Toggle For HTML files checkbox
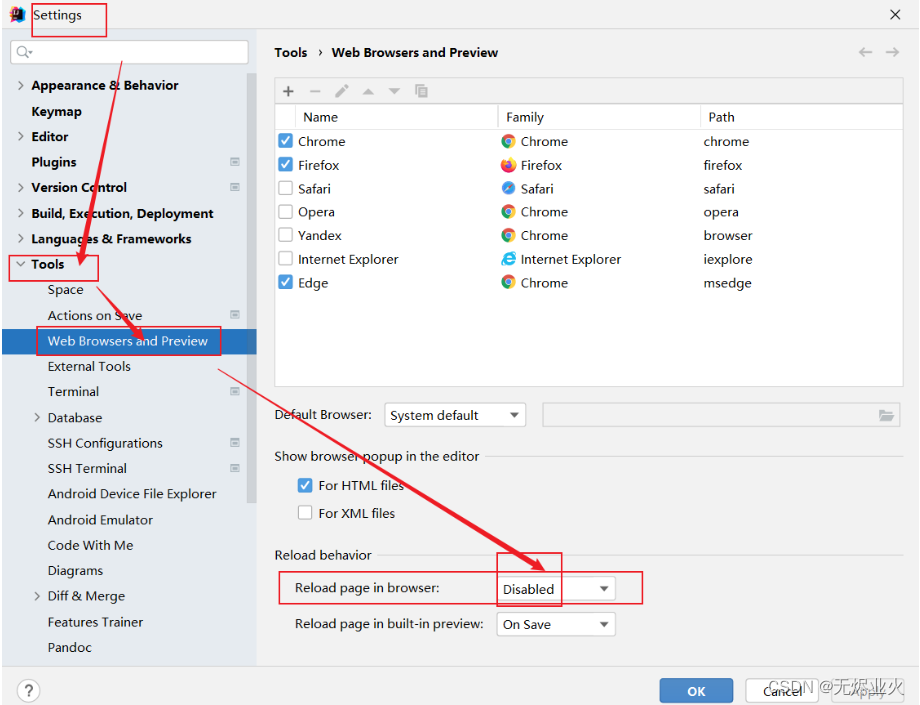Image resolution: width=920 pixels, height=705 pixels. (x=305, y=485)
